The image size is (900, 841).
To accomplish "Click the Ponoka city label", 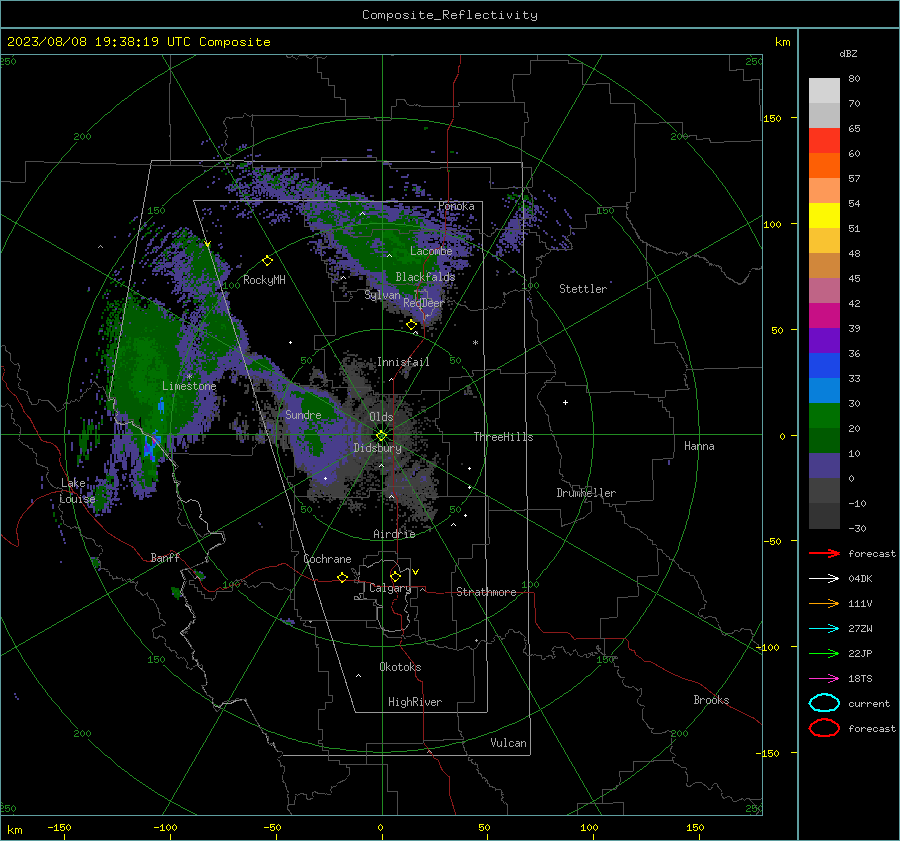I will (456, 206).
